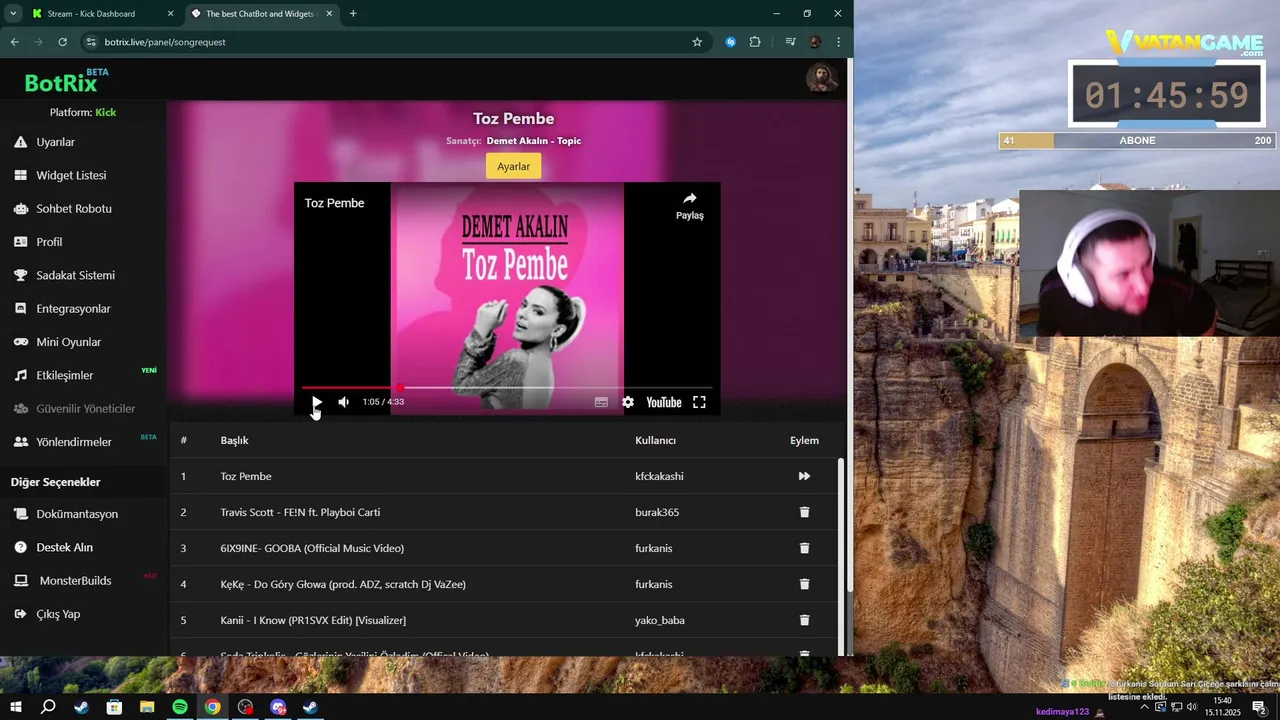Remove the KęKę song request

(804, 584)
